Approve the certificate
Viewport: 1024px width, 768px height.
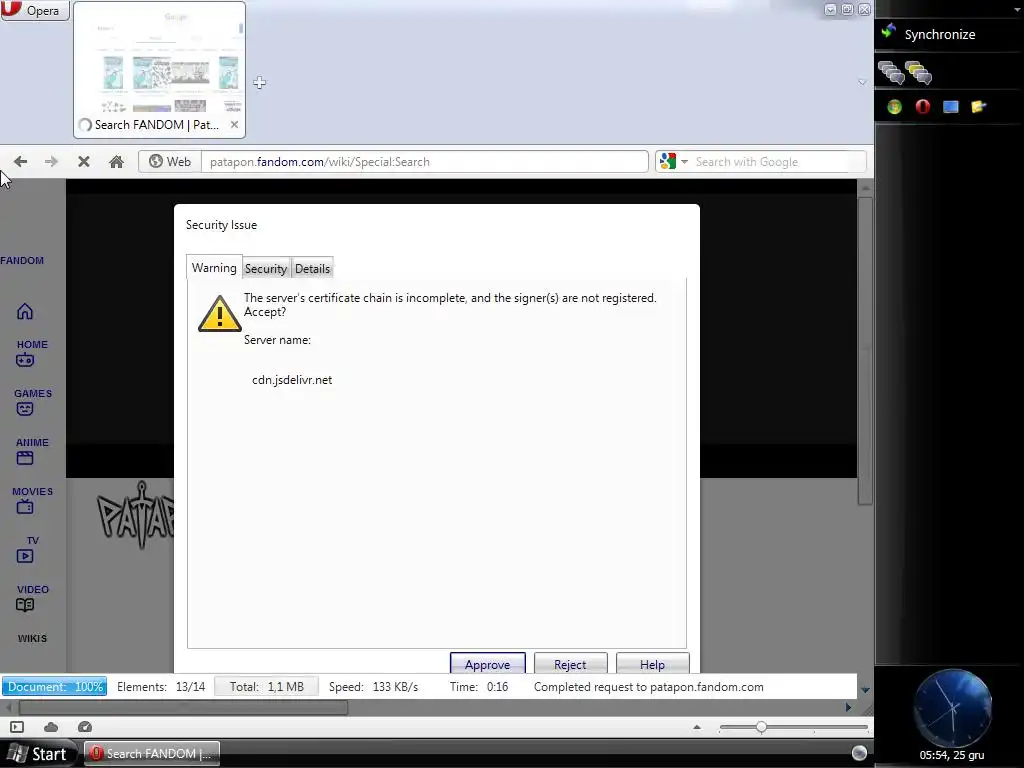click(x=487, y=664)
